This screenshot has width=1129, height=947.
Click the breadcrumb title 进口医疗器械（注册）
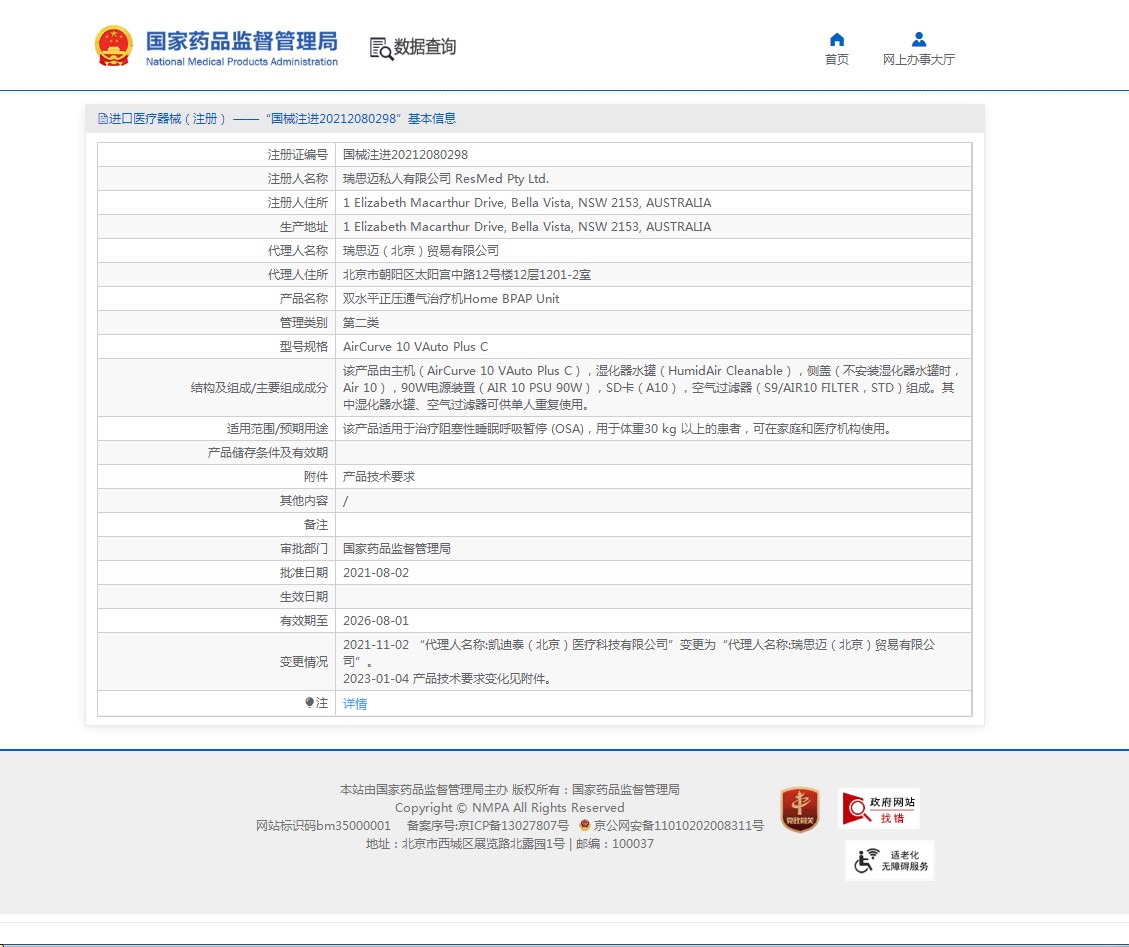(168, 119)
